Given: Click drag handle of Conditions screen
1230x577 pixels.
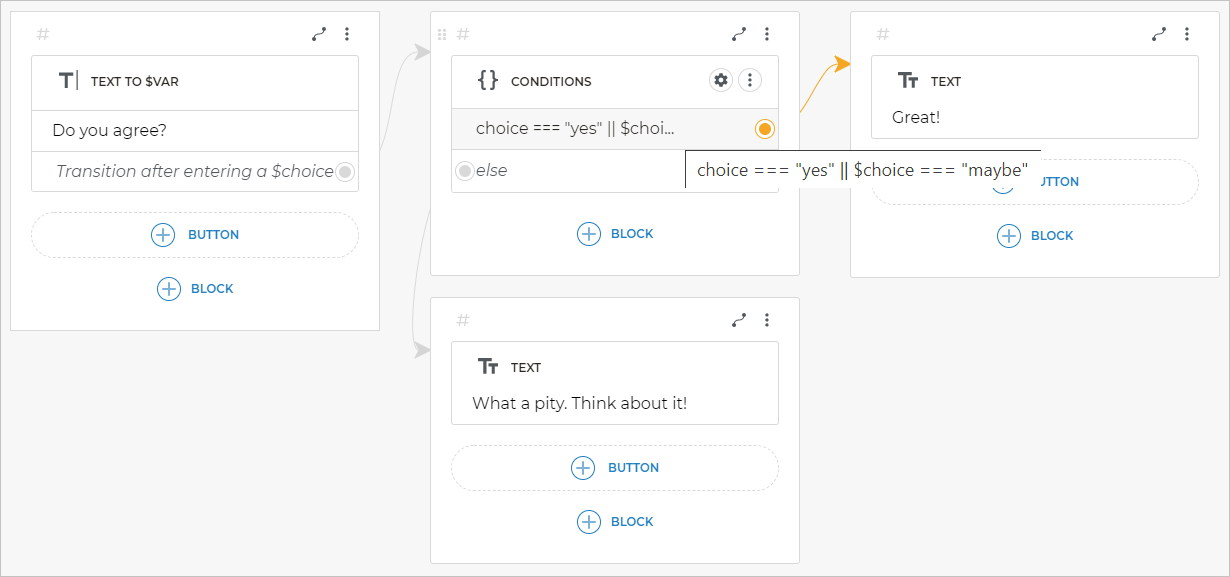Looking at the screenshot, I should 442,34.
